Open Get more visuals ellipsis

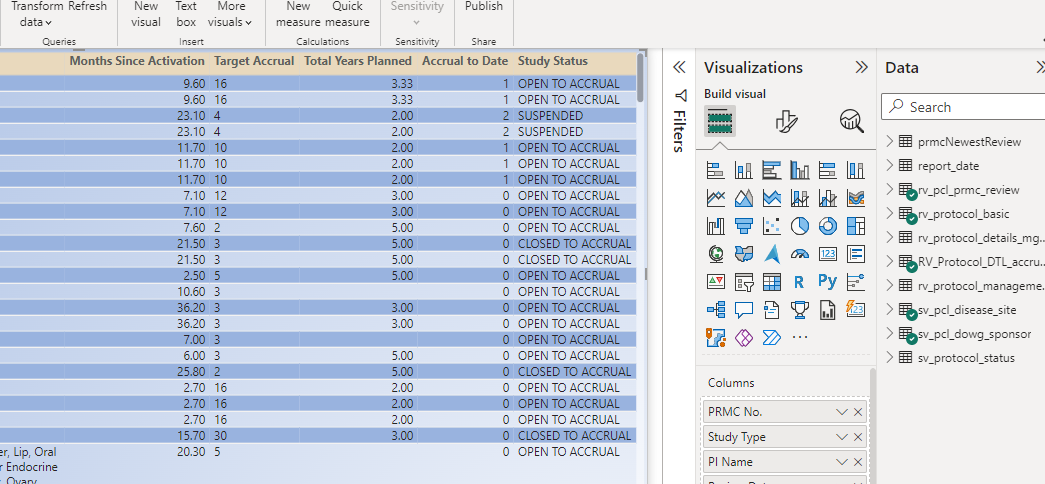[x=800, y=338]
